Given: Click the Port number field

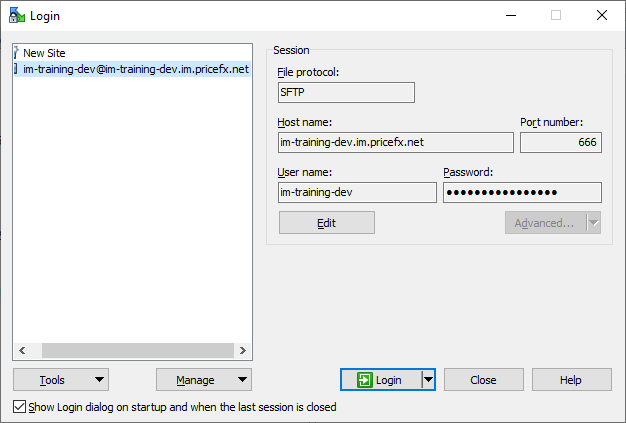Looking at the screenshot, I should (x=560, y=142).
